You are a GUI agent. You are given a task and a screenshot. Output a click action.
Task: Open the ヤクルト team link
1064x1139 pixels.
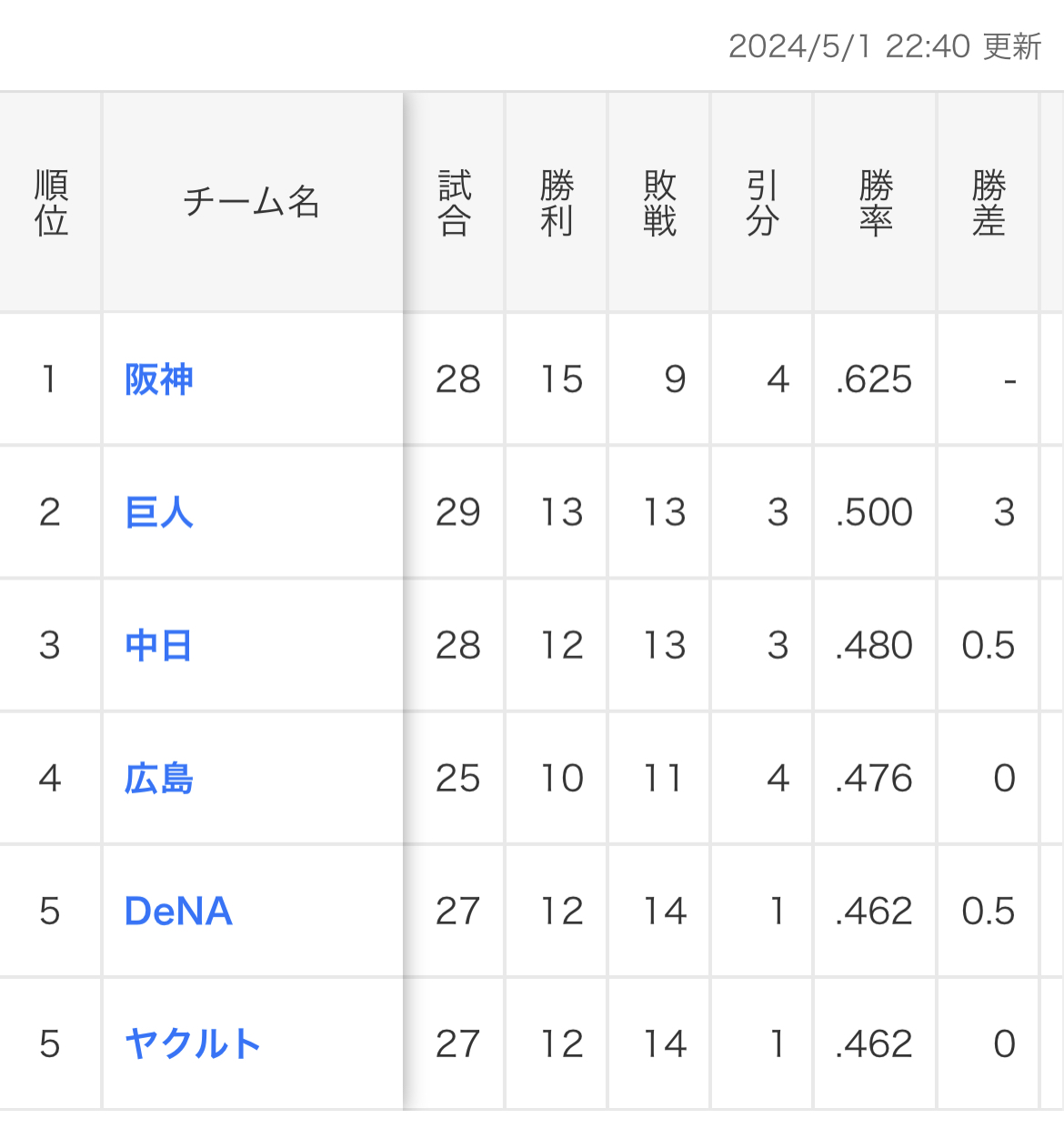(193, 1044)
